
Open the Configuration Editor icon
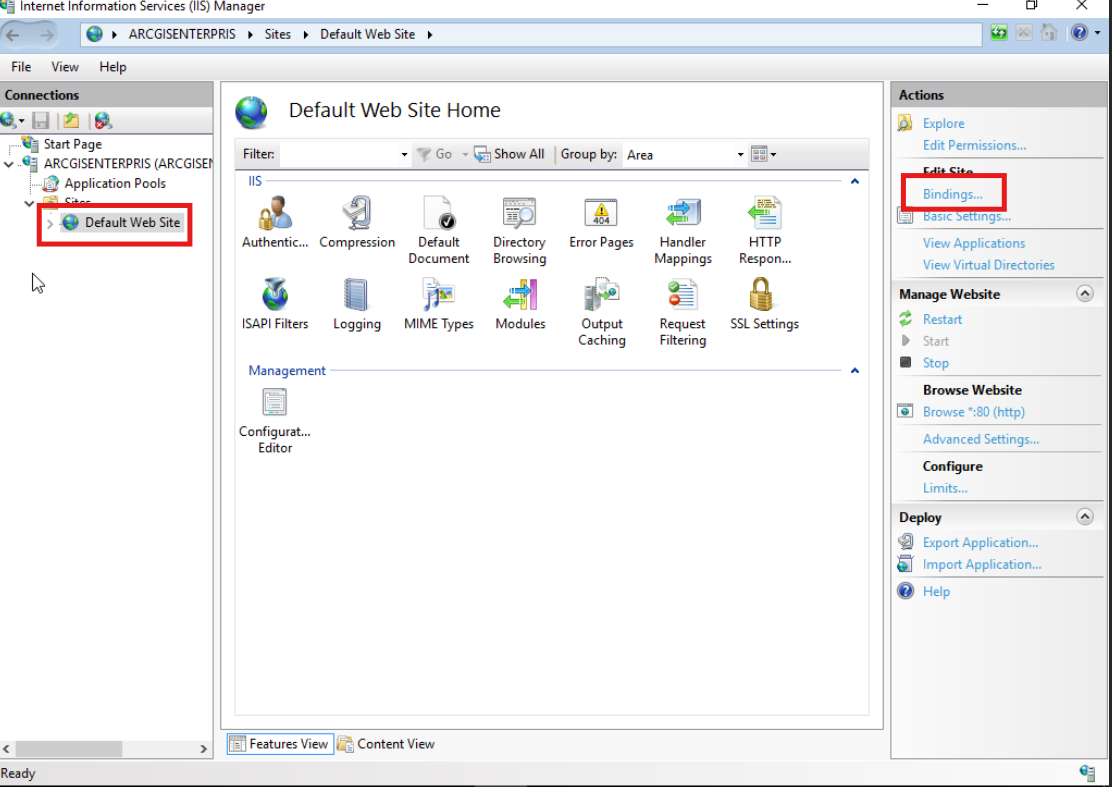click(x=274, y=403)
